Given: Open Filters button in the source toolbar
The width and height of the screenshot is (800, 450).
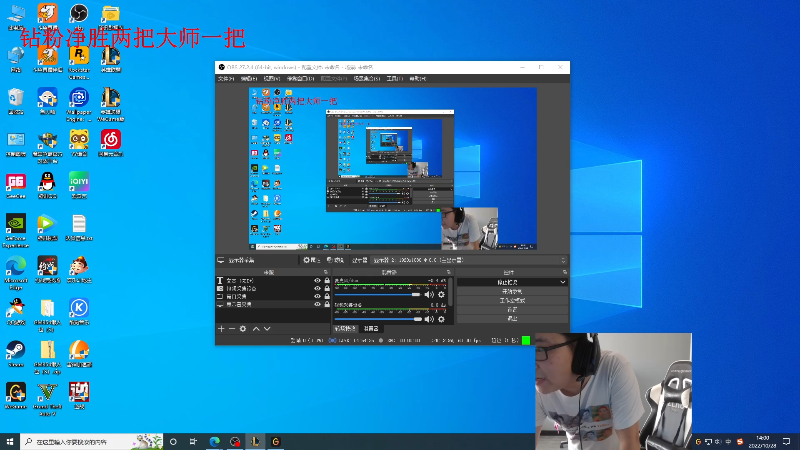Looking at the screenshot, I should pos(335,260).
